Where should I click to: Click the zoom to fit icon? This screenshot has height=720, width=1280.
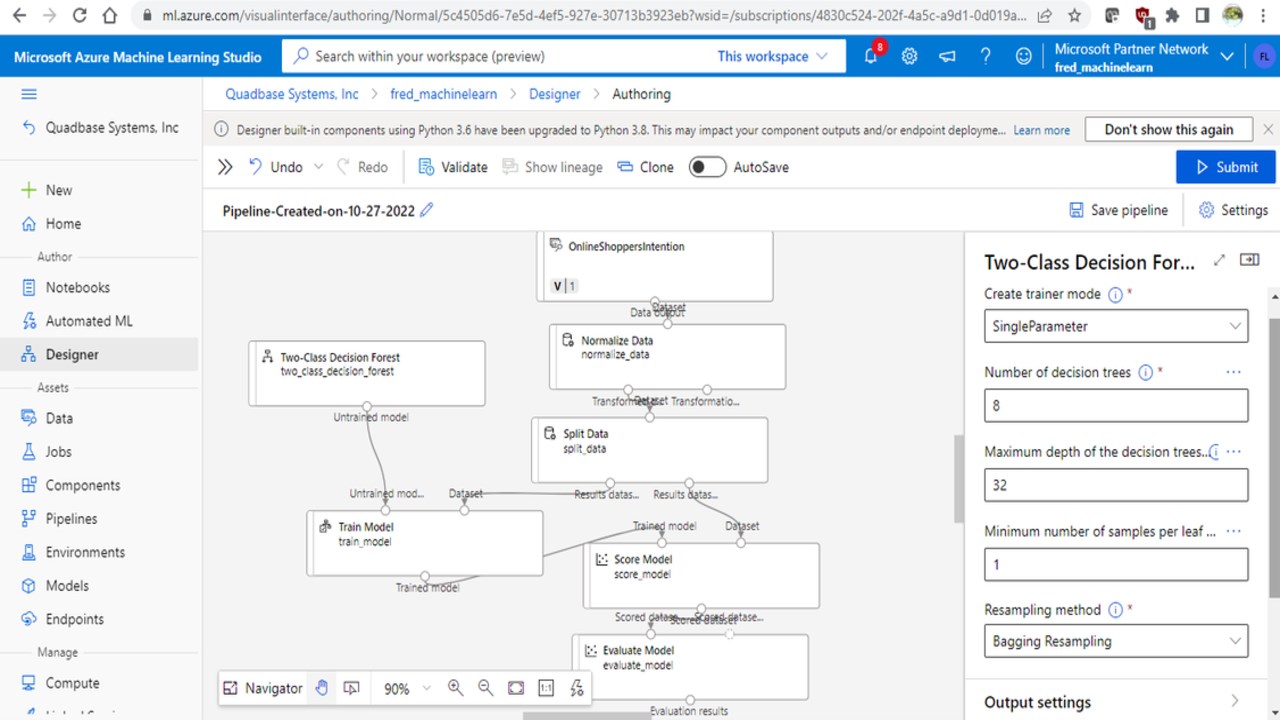[x=516, y=688]
